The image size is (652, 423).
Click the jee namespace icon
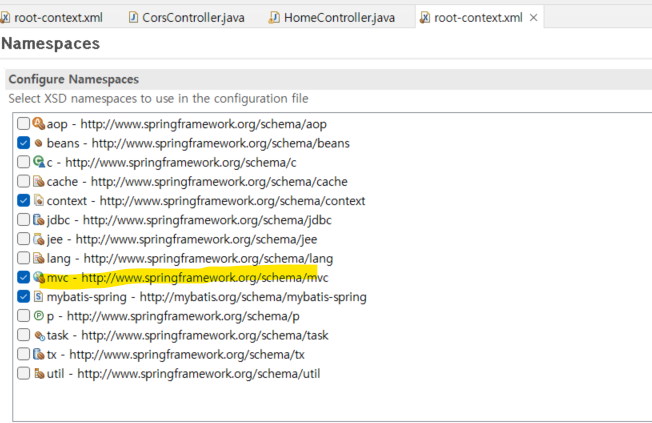(x=39, y=239)
